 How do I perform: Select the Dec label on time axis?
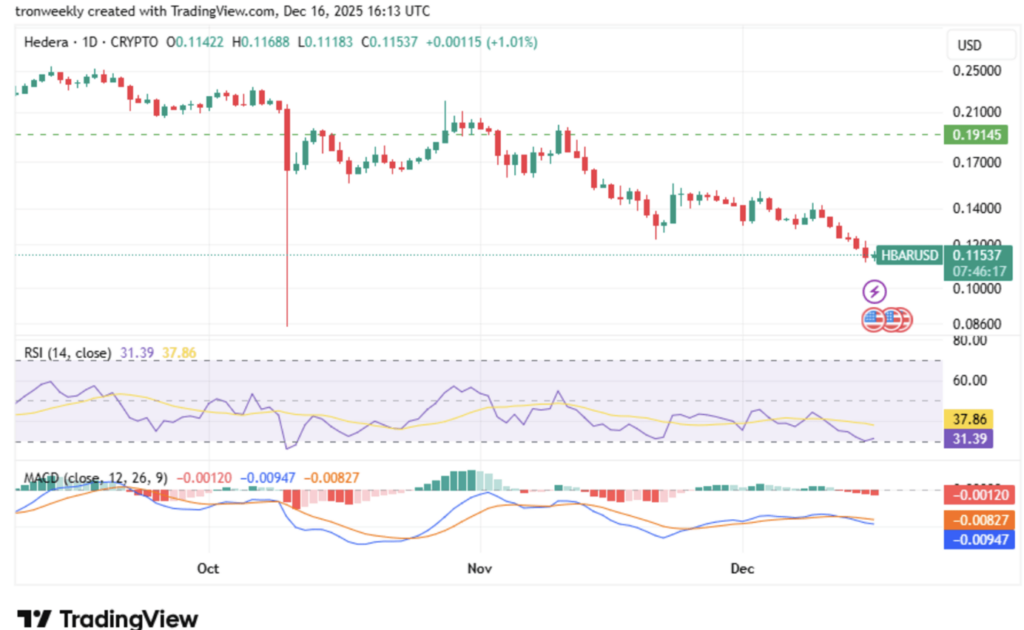[741, 568]
